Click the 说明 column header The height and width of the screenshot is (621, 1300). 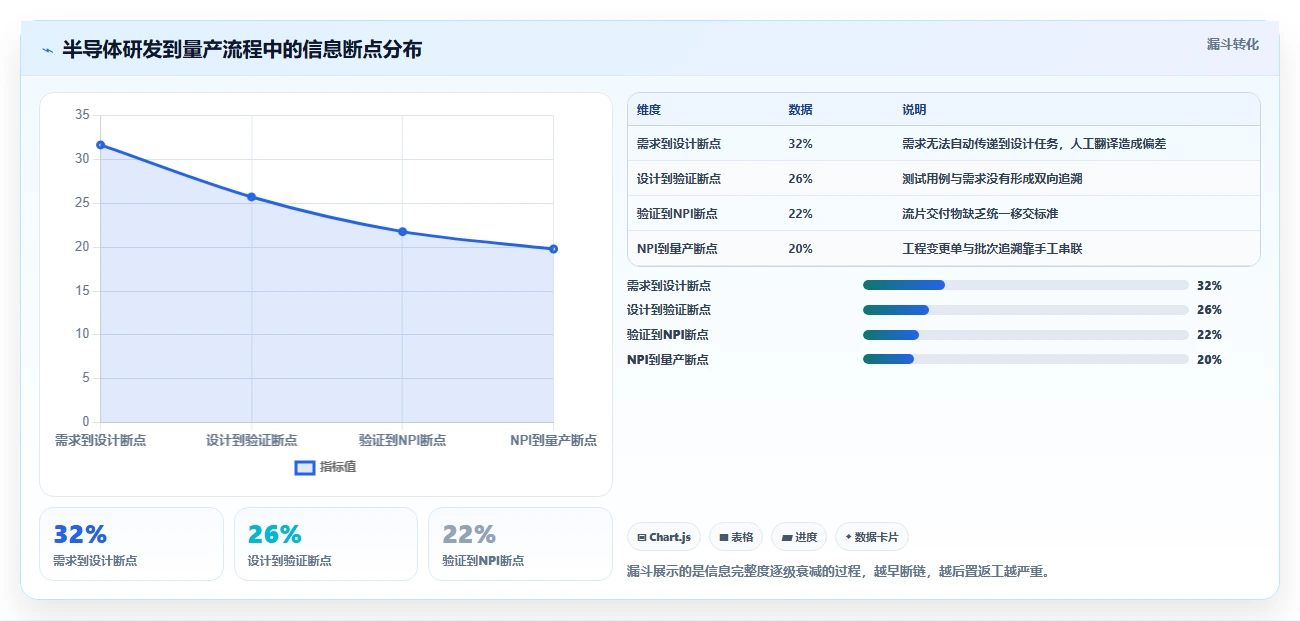click(914, 110)
